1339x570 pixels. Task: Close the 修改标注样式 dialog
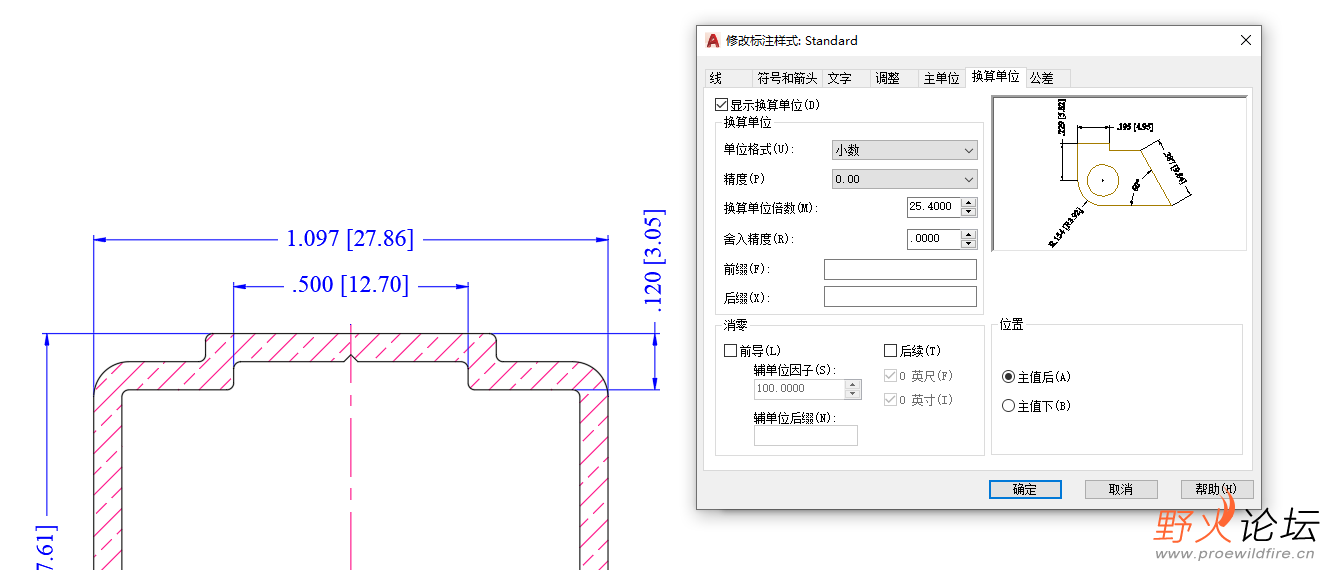coord(1246,41)
